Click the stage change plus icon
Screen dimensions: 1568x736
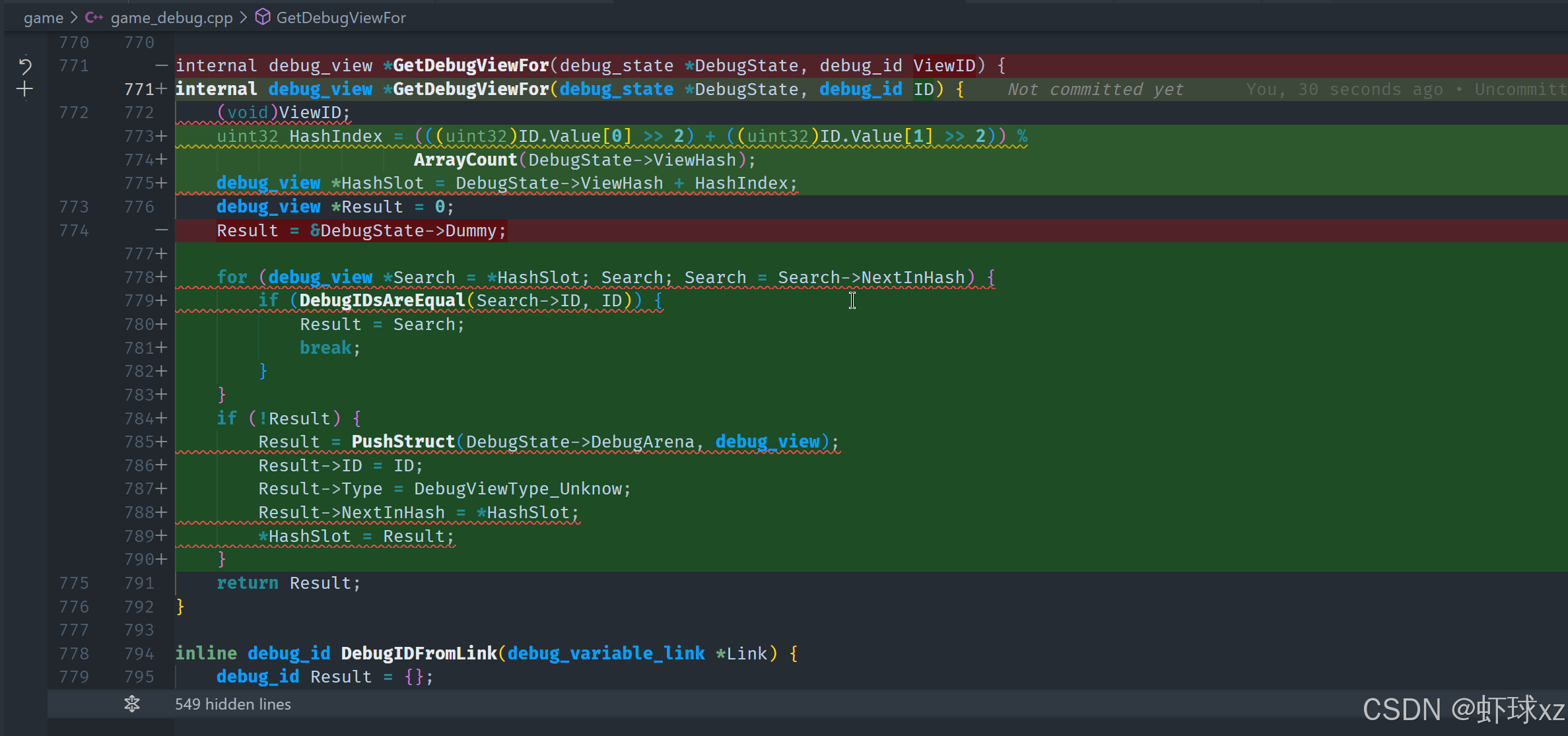(x=25, y=89)
